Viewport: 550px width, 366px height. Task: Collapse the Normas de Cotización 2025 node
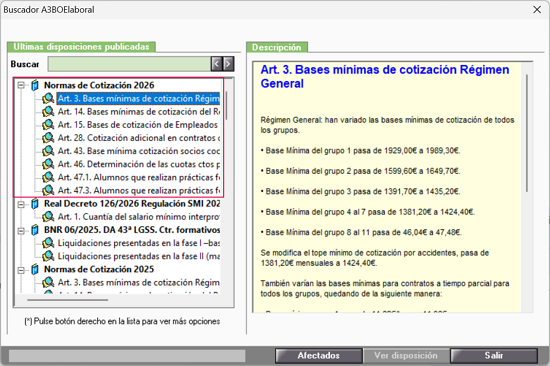pos(21,270)
